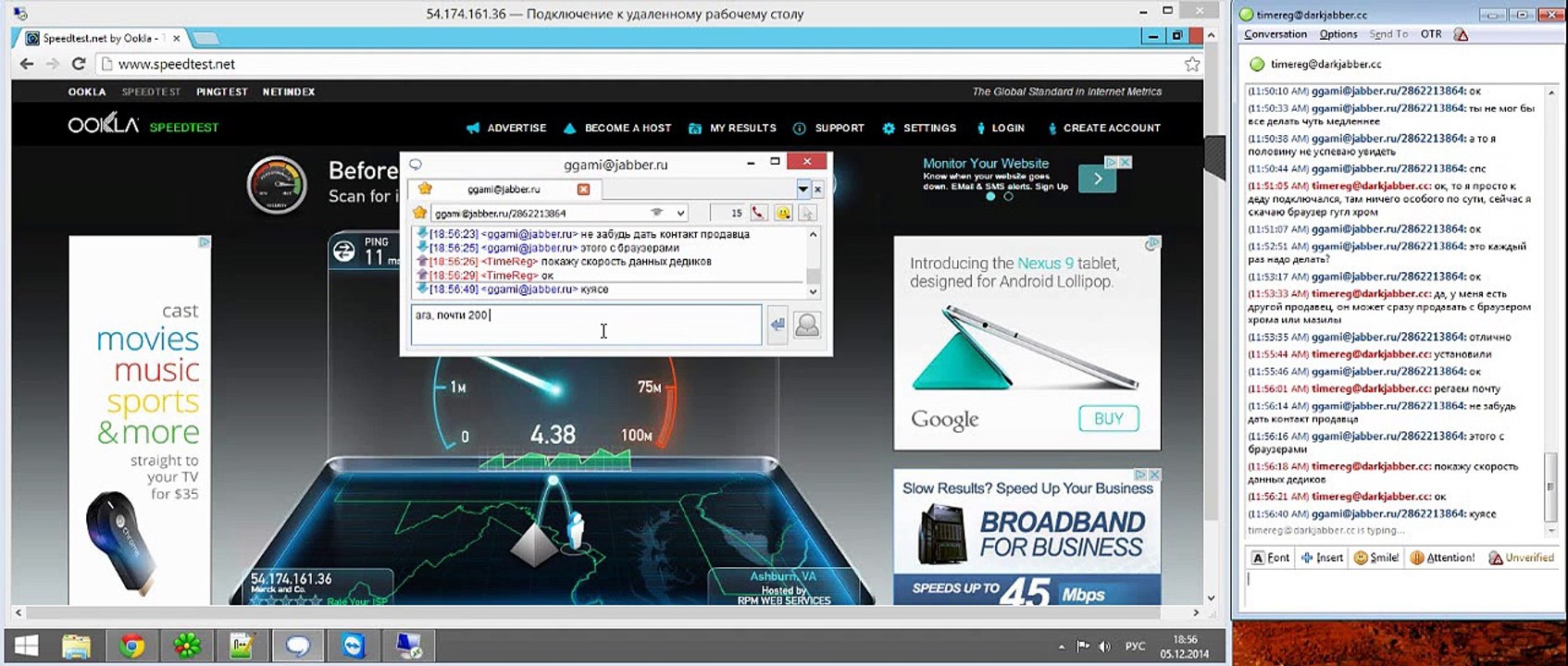This screenshot has height=666, width=1568.
Task: Click BECOME A HOST in the Speedtest menu
Action: pyautogui.click(x=617, y=128)
